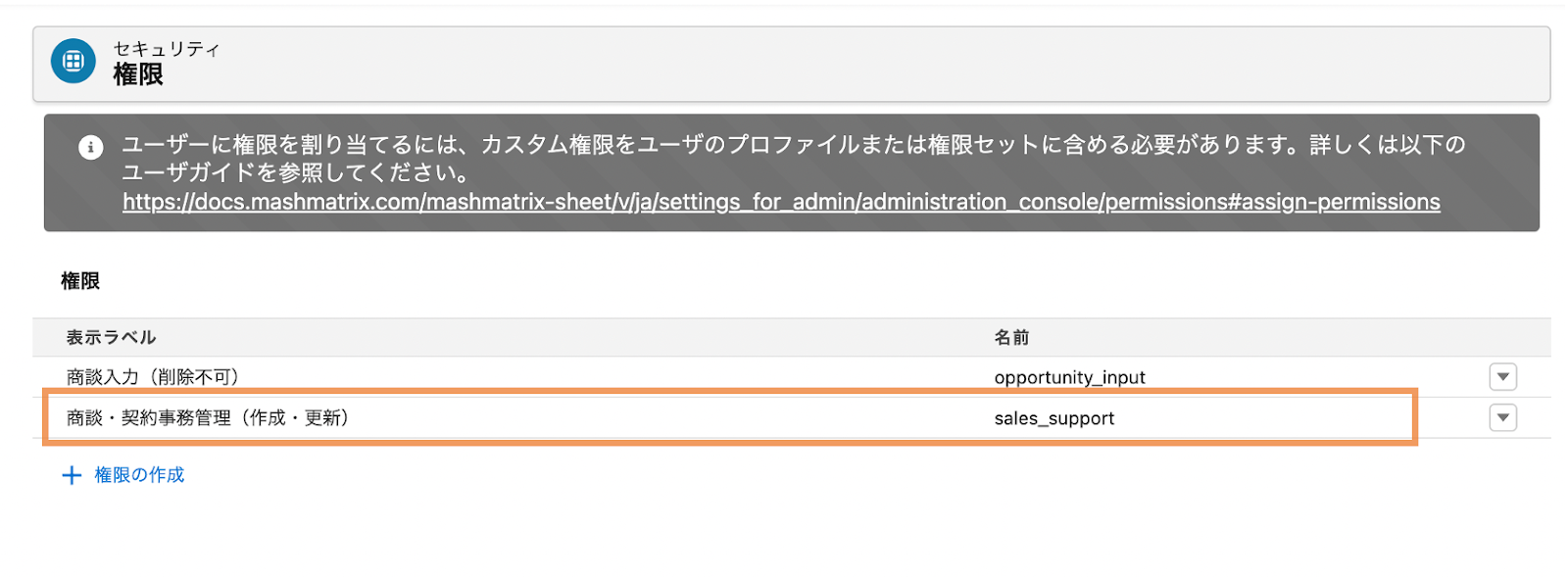The height and width of the screenshot is (577, 1568).
Task: Click the header card containing セキュリティ 権限
Action: (x=792, y=64)
